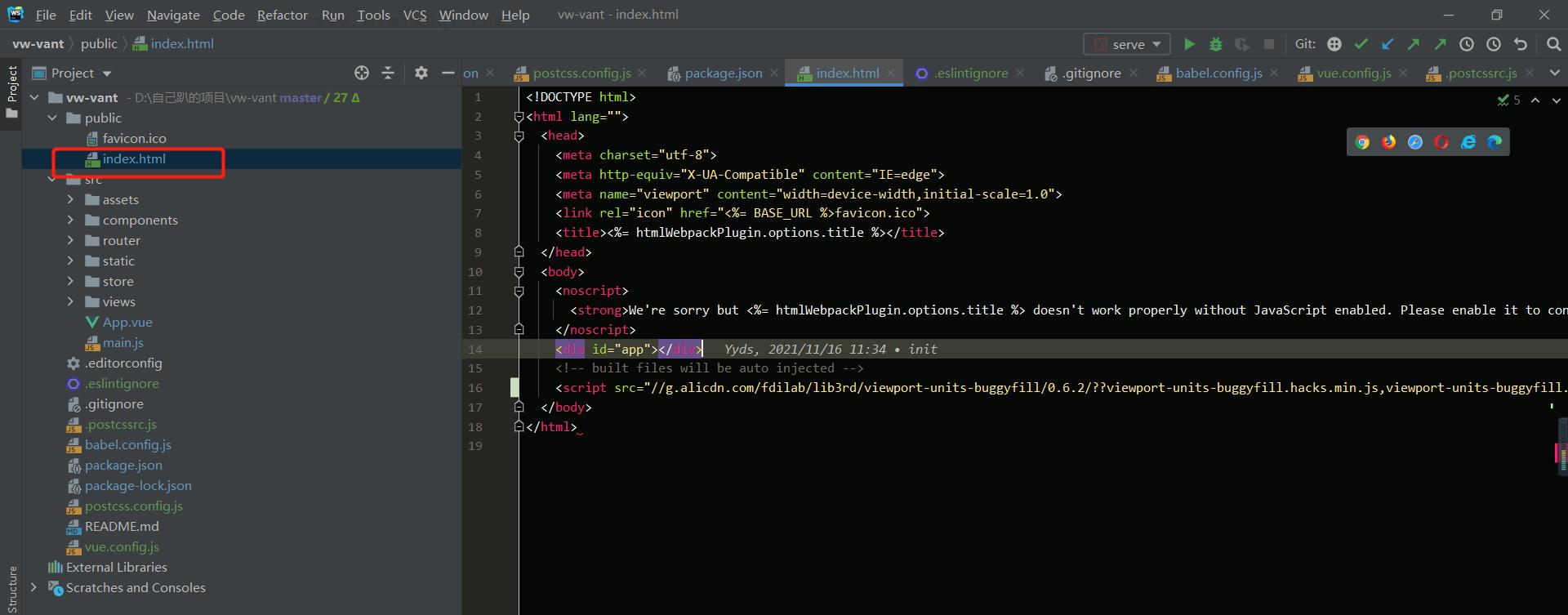Screen dimensions: 1568x615
Task: Locate opened file with target icon
Action: (362, 73)
